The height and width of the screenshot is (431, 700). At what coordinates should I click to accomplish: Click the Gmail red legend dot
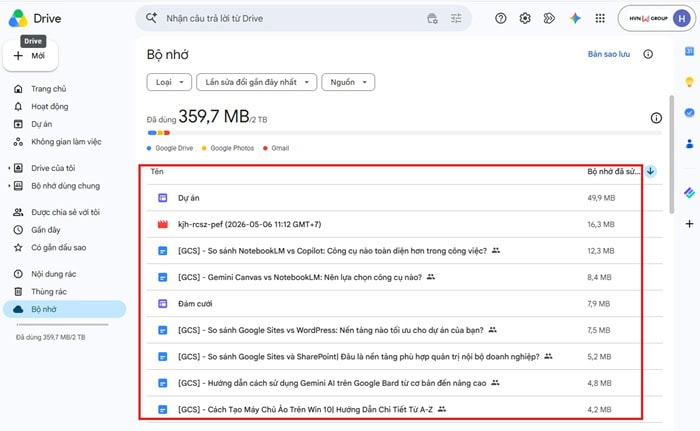(265, 148)
